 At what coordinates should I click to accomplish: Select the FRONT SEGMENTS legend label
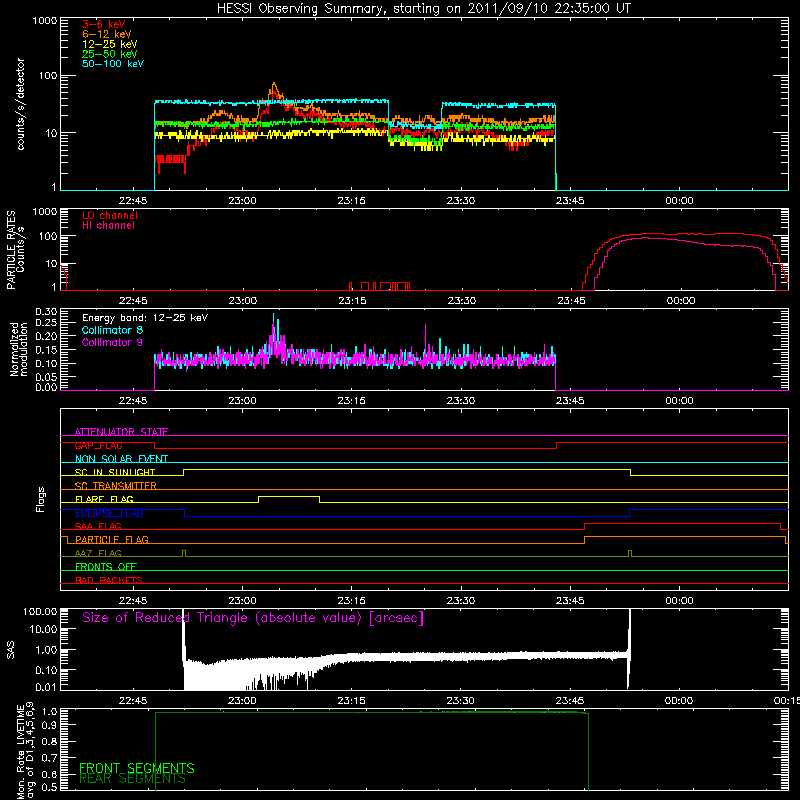137,768
